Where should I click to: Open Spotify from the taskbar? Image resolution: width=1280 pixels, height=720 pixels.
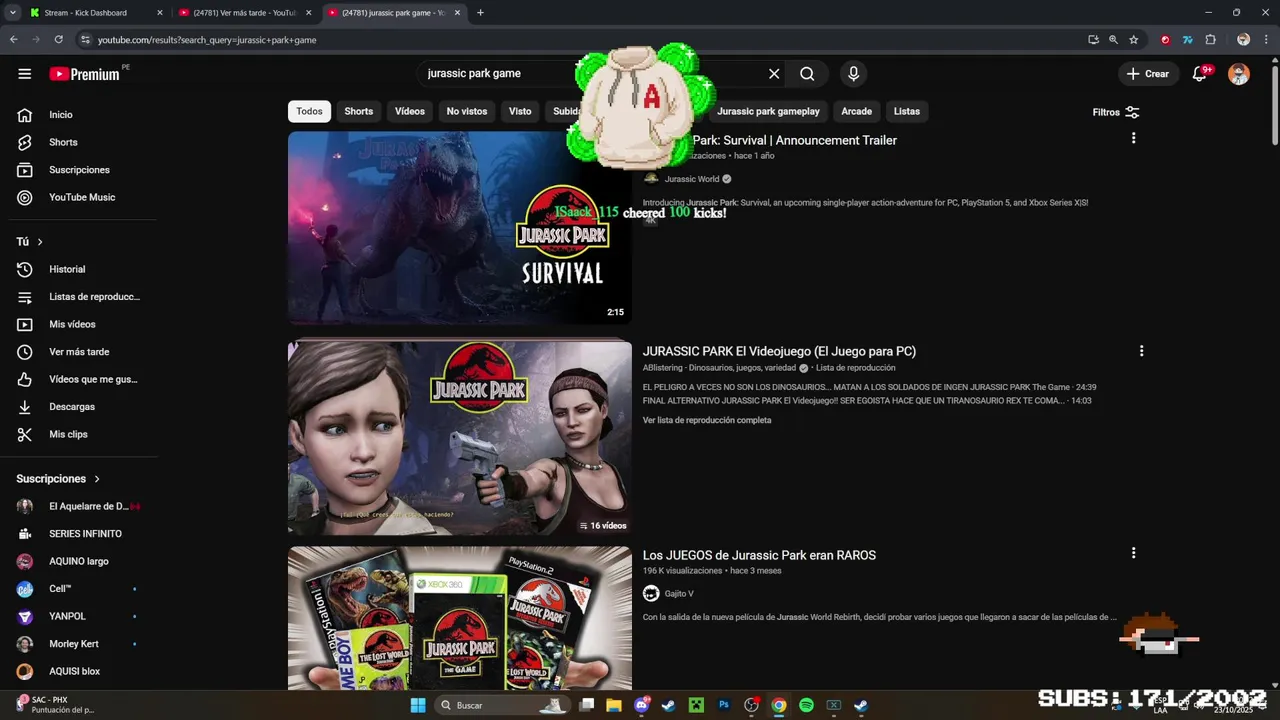point(806,706)
